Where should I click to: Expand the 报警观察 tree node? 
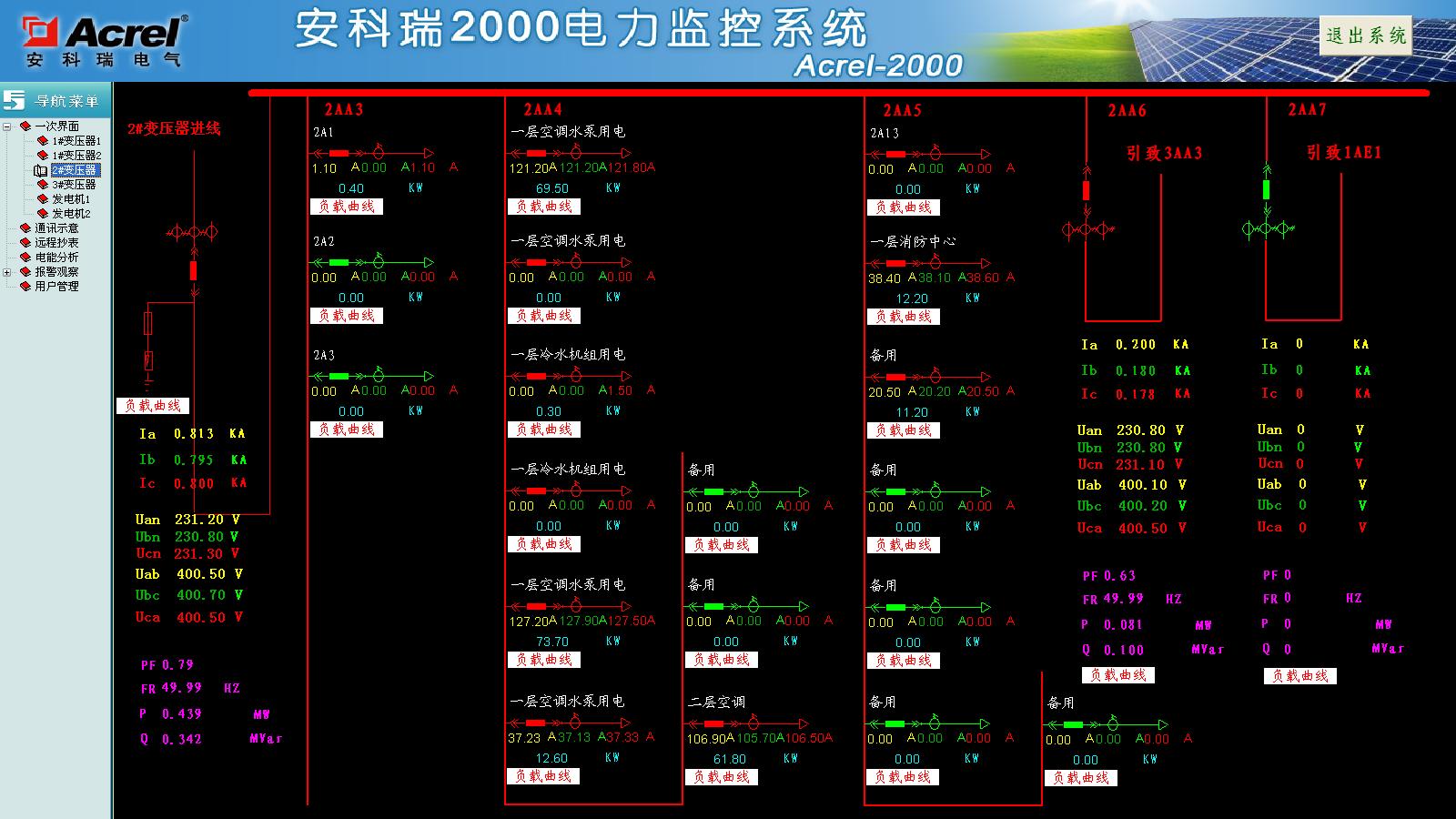[7, 272]
